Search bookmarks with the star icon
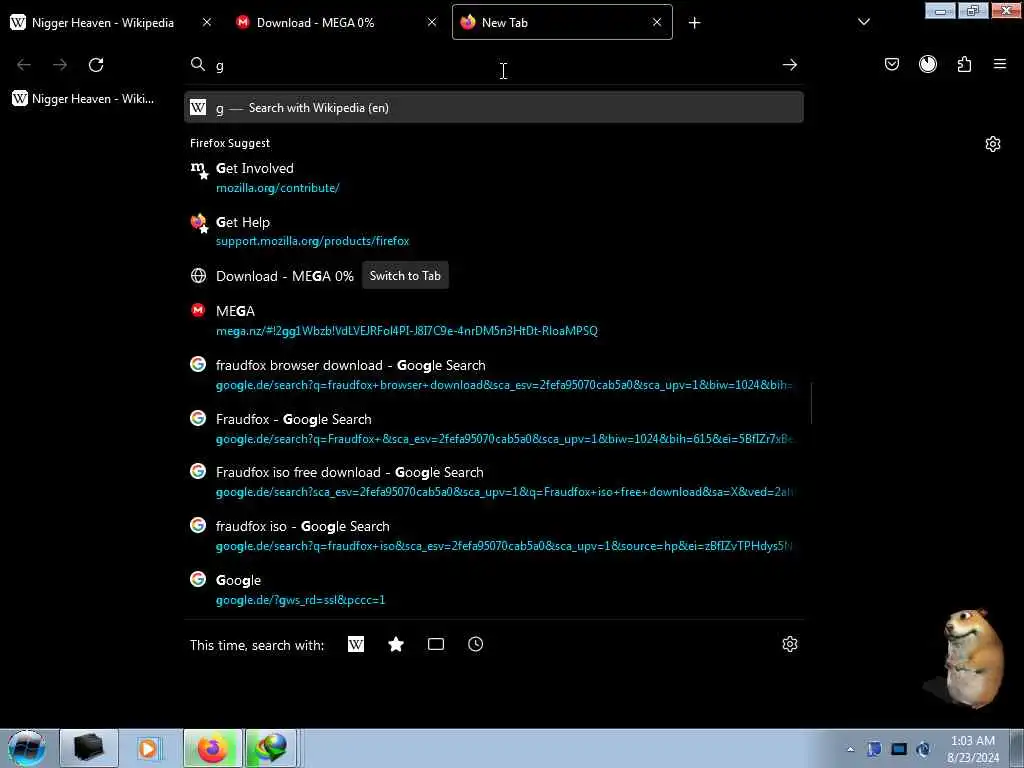Screen dimensions: 1024x768 pyautogui.click(x=396, y=645)
